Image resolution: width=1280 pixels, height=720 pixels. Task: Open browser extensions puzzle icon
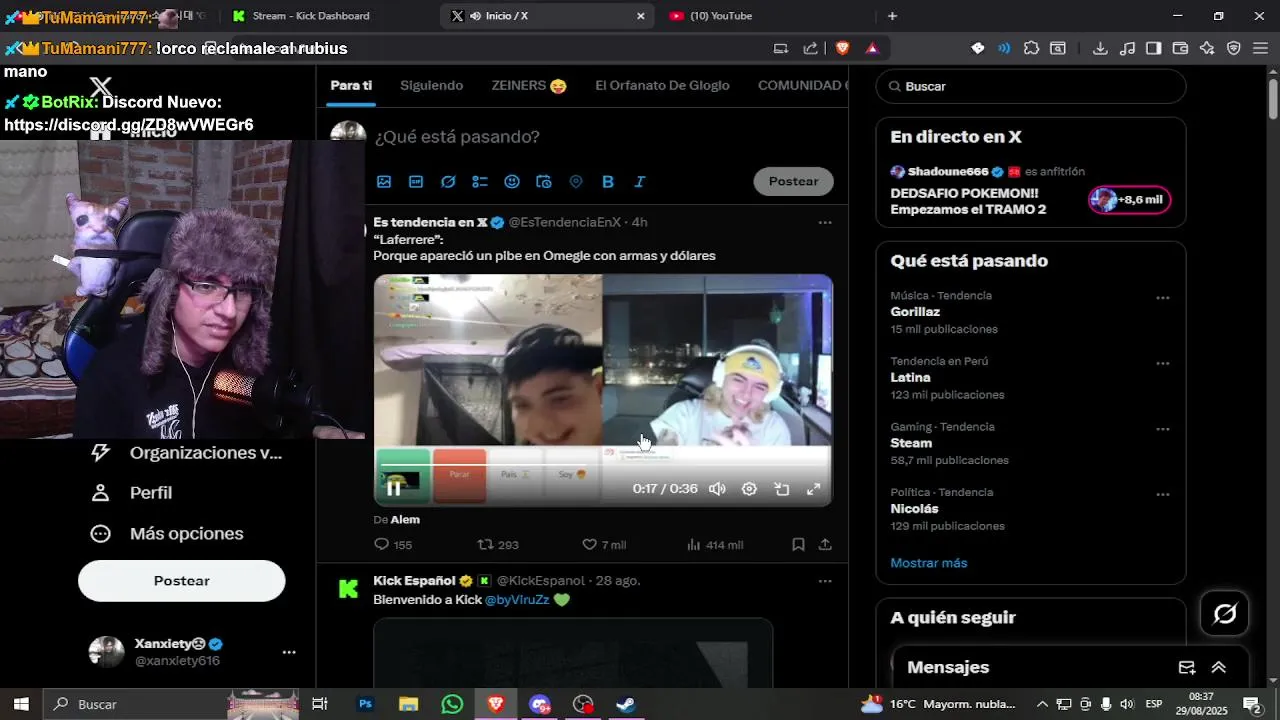[x=1032, y=48]
